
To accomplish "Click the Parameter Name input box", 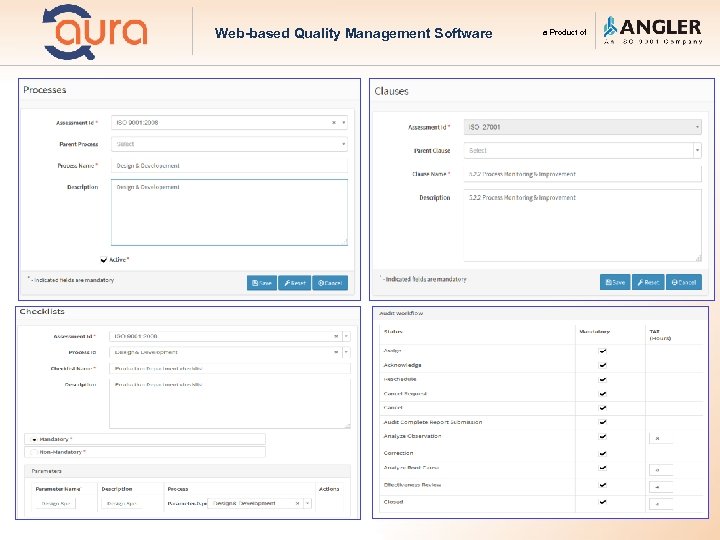I will tap(56, 504).
